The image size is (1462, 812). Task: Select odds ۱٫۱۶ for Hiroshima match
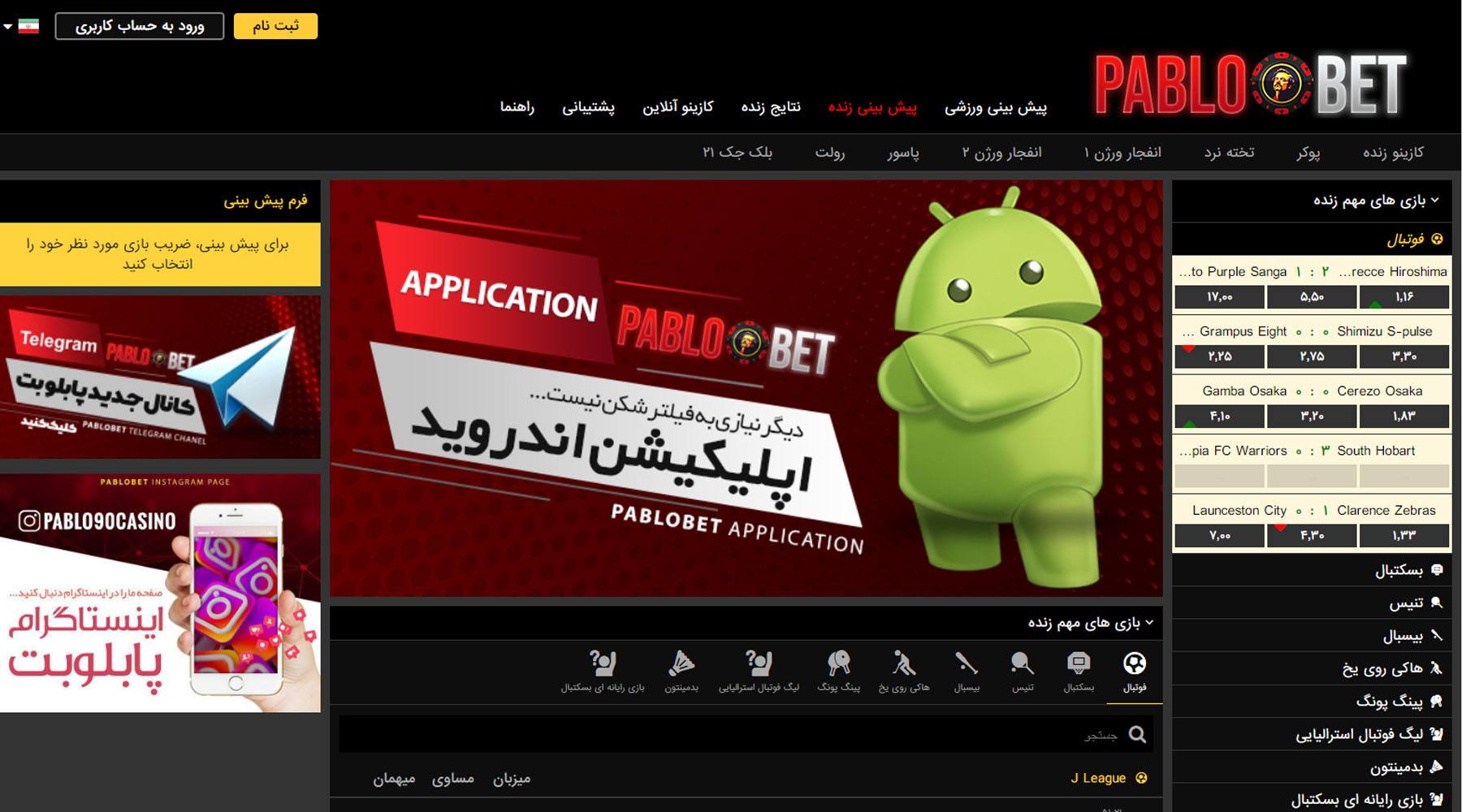click(1404, 297)
